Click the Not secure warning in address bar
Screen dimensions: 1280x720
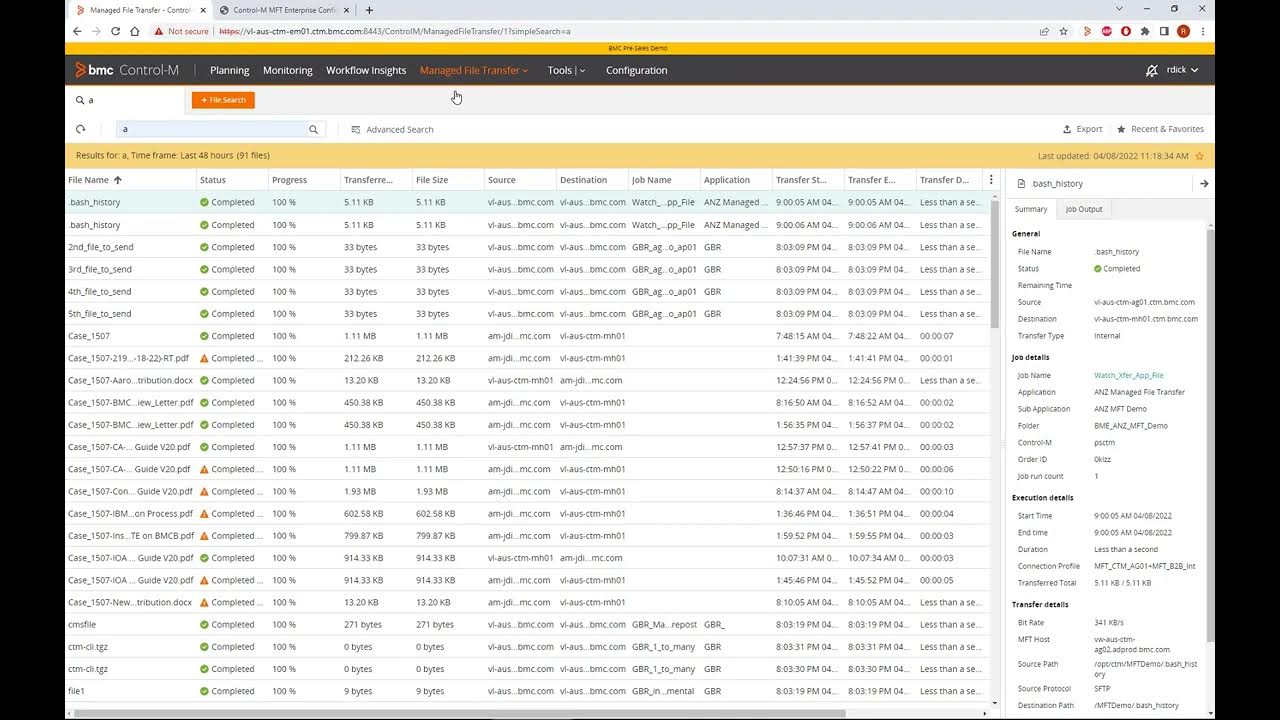tap(181, 31)
